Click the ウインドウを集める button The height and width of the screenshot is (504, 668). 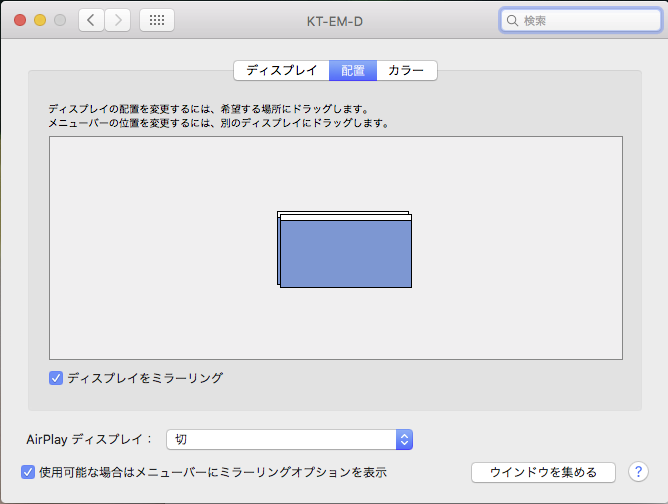pyautogui.click(x=543, y=472)
